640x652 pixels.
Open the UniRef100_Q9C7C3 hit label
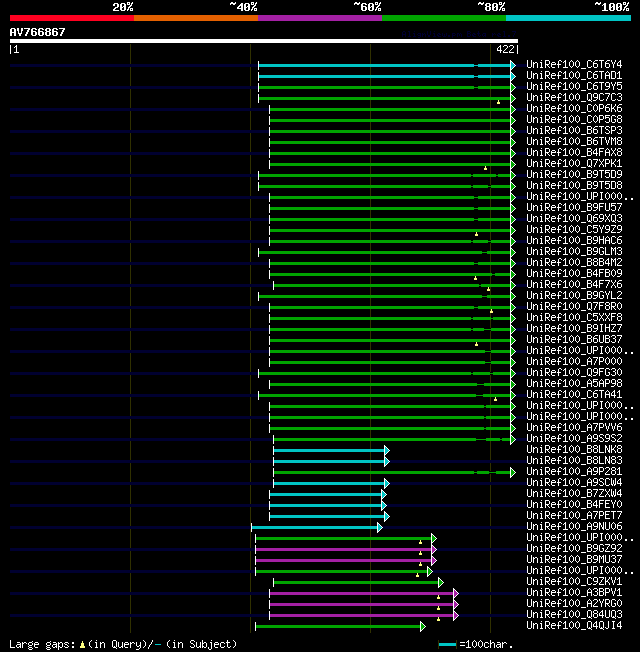point(574,98)
